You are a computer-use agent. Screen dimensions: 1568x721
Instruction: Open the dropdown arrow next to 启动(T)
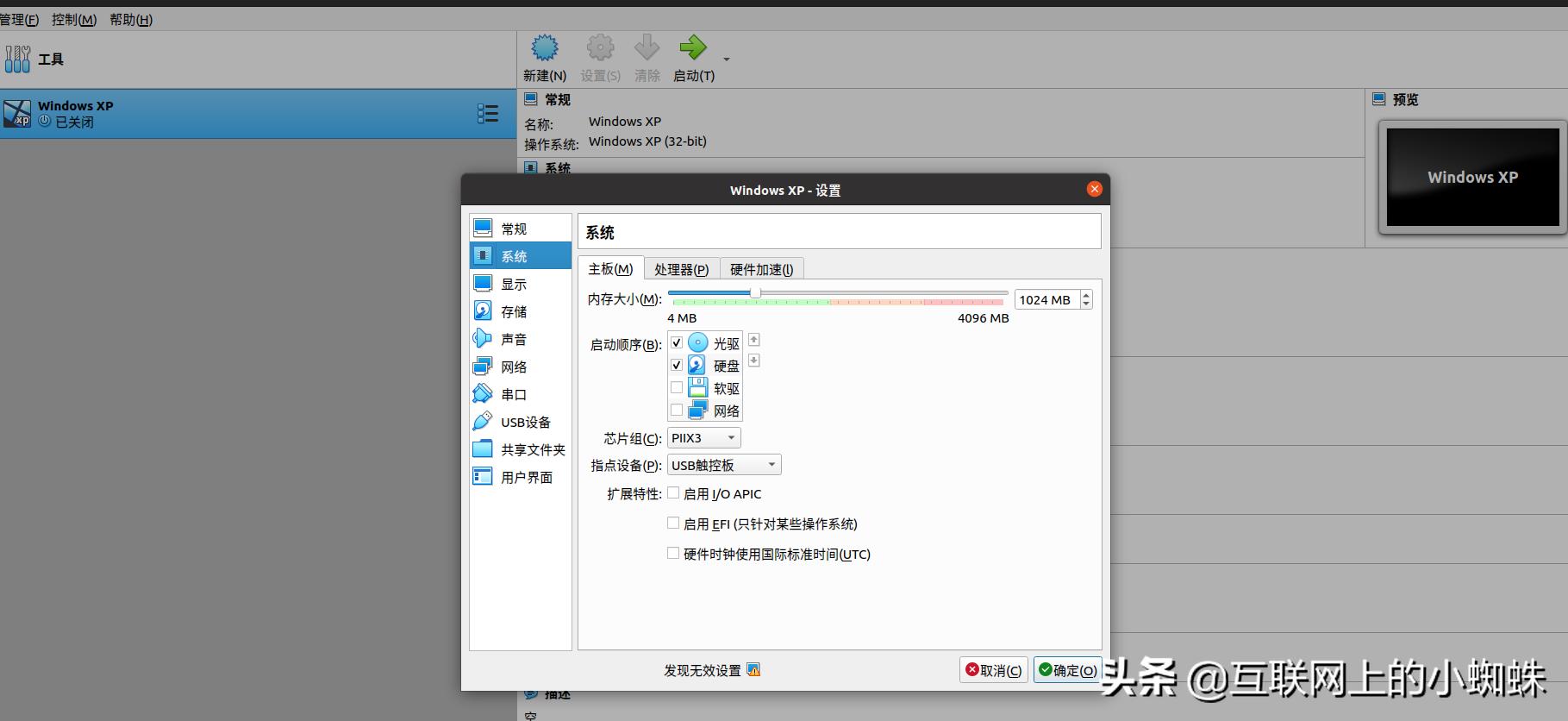[727, 60]
